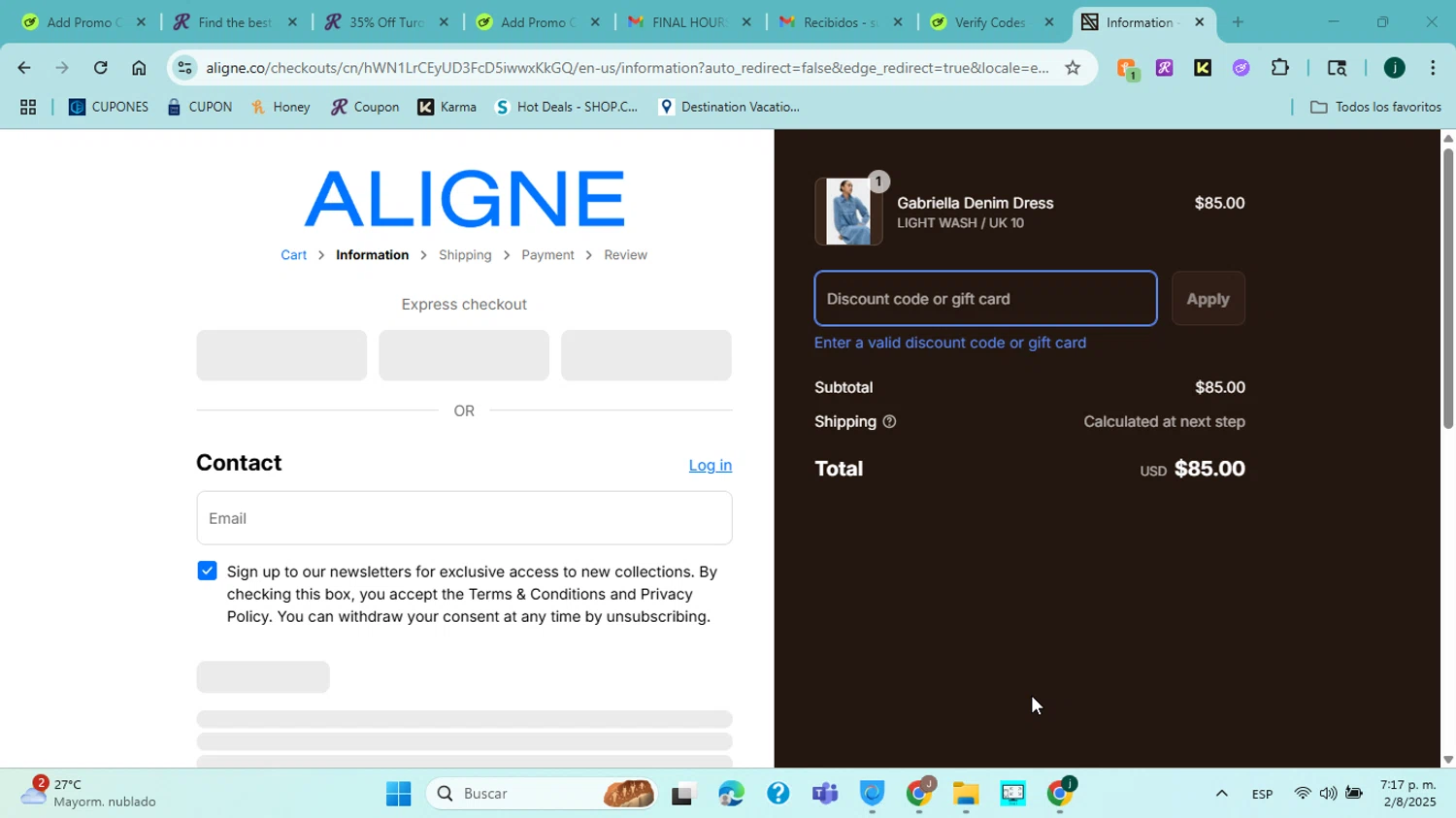This screenshot has height=818, width=1456.
Task: Open the Rakuten extension icon
Action: (1165, 68)
